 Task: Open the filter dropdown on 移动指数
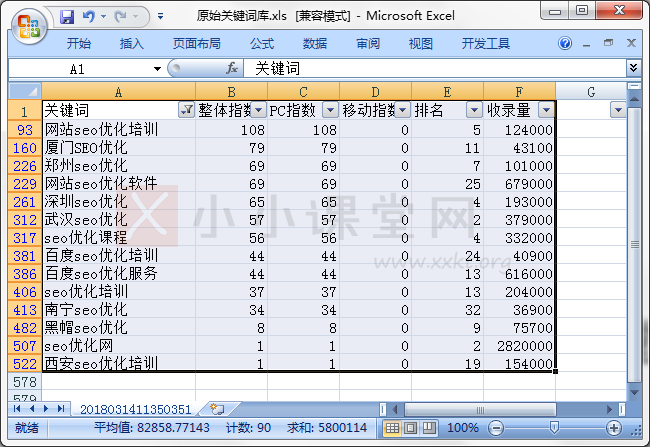(403, 110)
